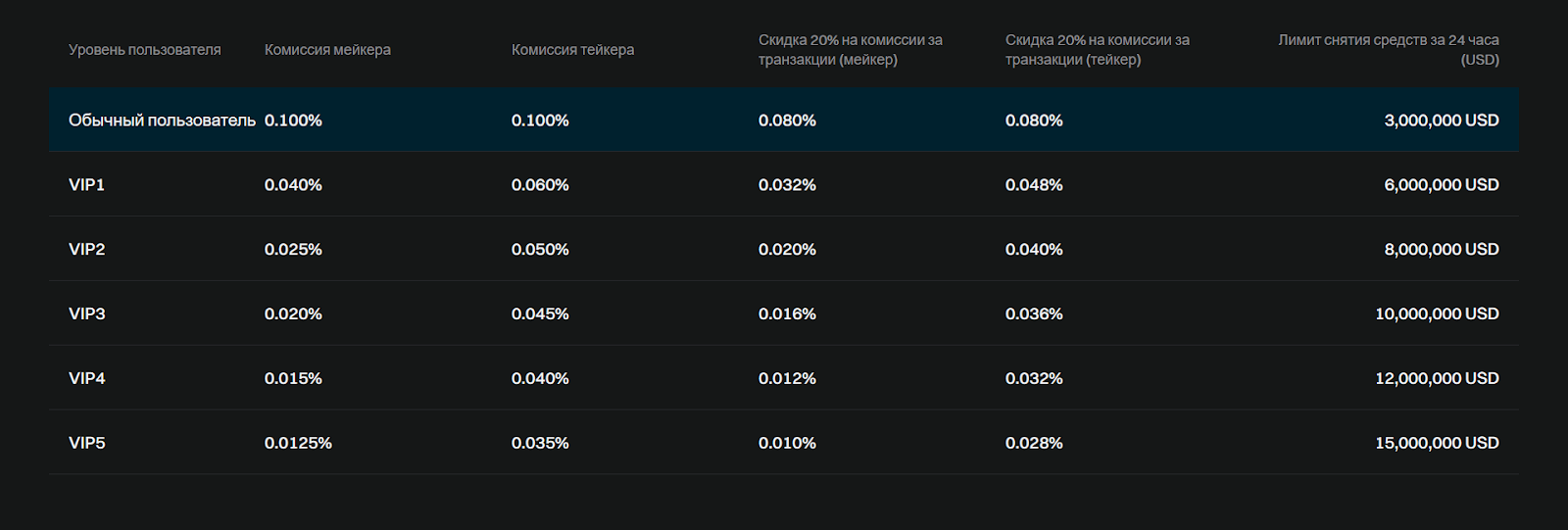Image resolution: width=1568 pixels, height=530 pixels.
Task: Select the VIP1 row label
Action: (86, 185)
